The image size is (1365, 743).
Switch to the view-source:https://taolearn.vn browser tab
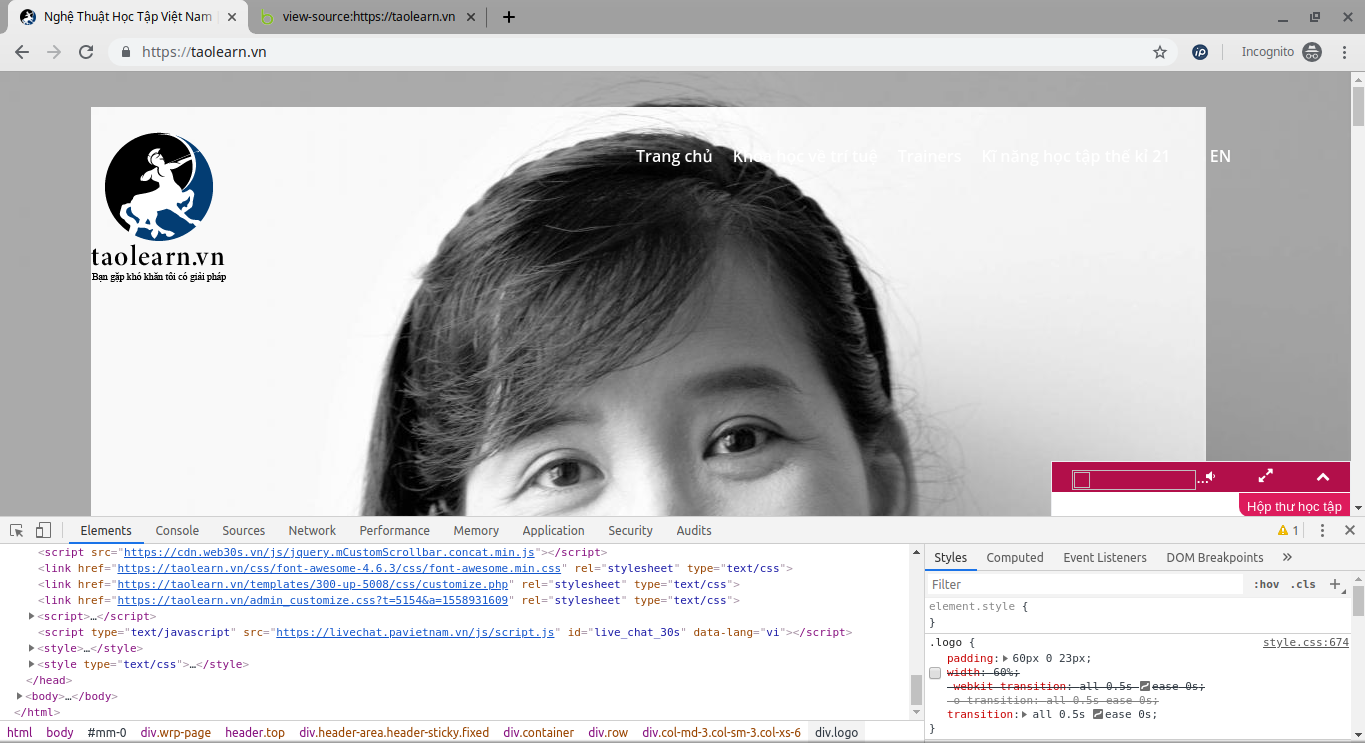[x=367, y=17]
